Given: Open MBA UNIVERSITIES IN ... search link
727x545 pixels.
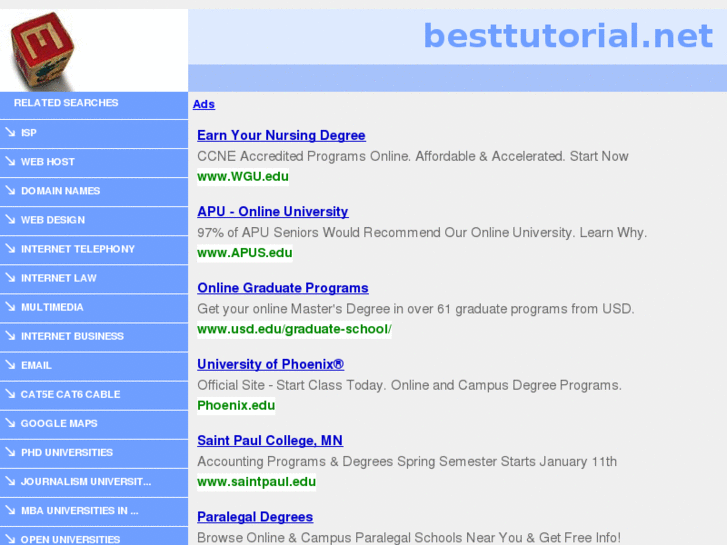Looking at the screenshot, I should point(79,511).
